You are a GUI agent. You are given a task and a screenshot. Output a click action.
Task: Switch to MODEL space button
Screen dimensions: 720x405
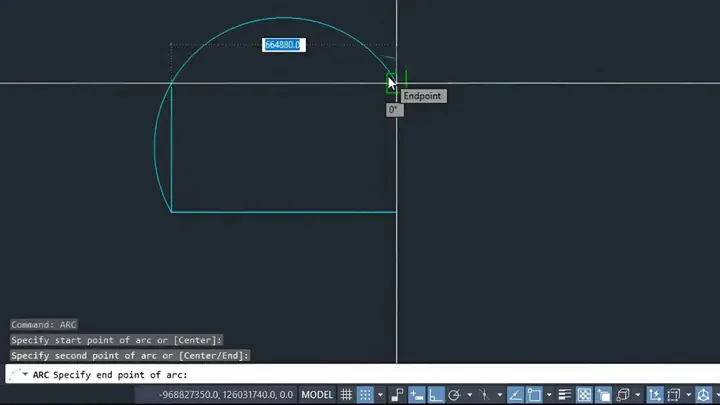coord(317,394)
